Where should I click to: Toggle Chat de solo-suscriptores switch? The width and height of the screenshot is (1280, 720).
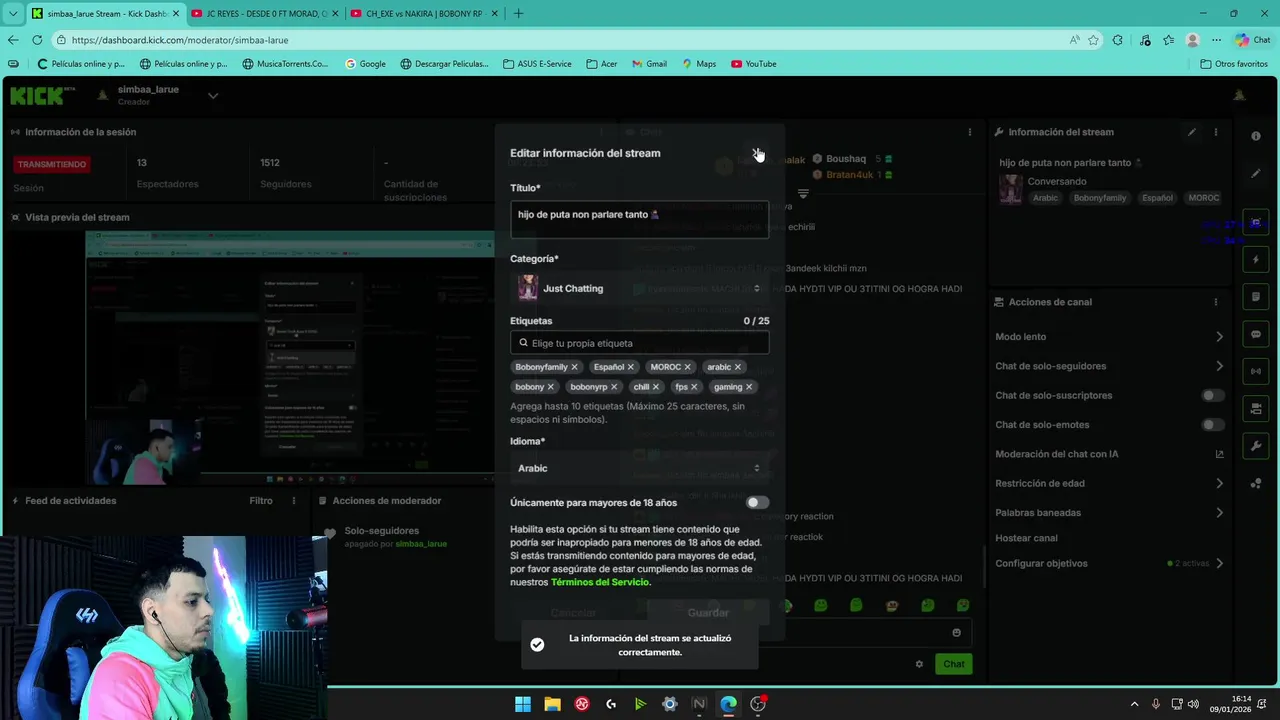1213,395
